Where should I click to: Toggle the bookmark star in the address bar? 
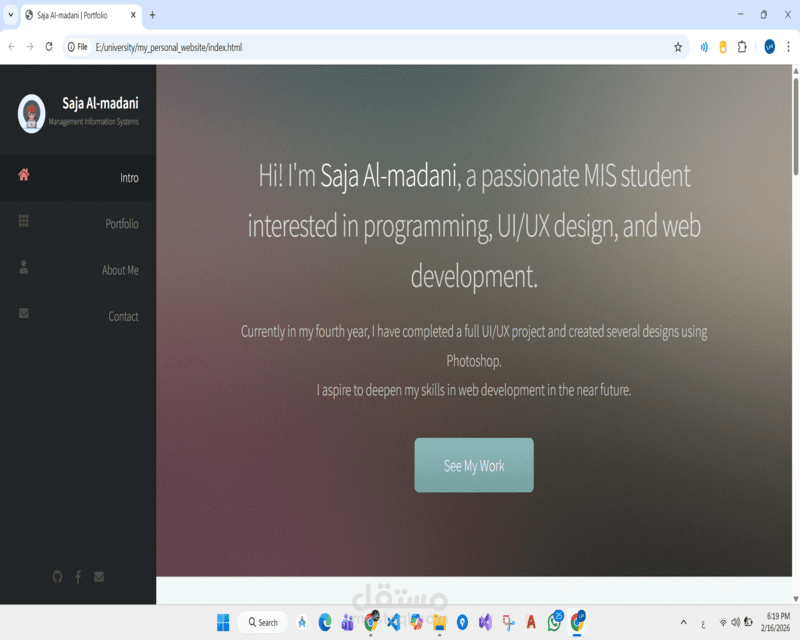(x=678, y=46)
